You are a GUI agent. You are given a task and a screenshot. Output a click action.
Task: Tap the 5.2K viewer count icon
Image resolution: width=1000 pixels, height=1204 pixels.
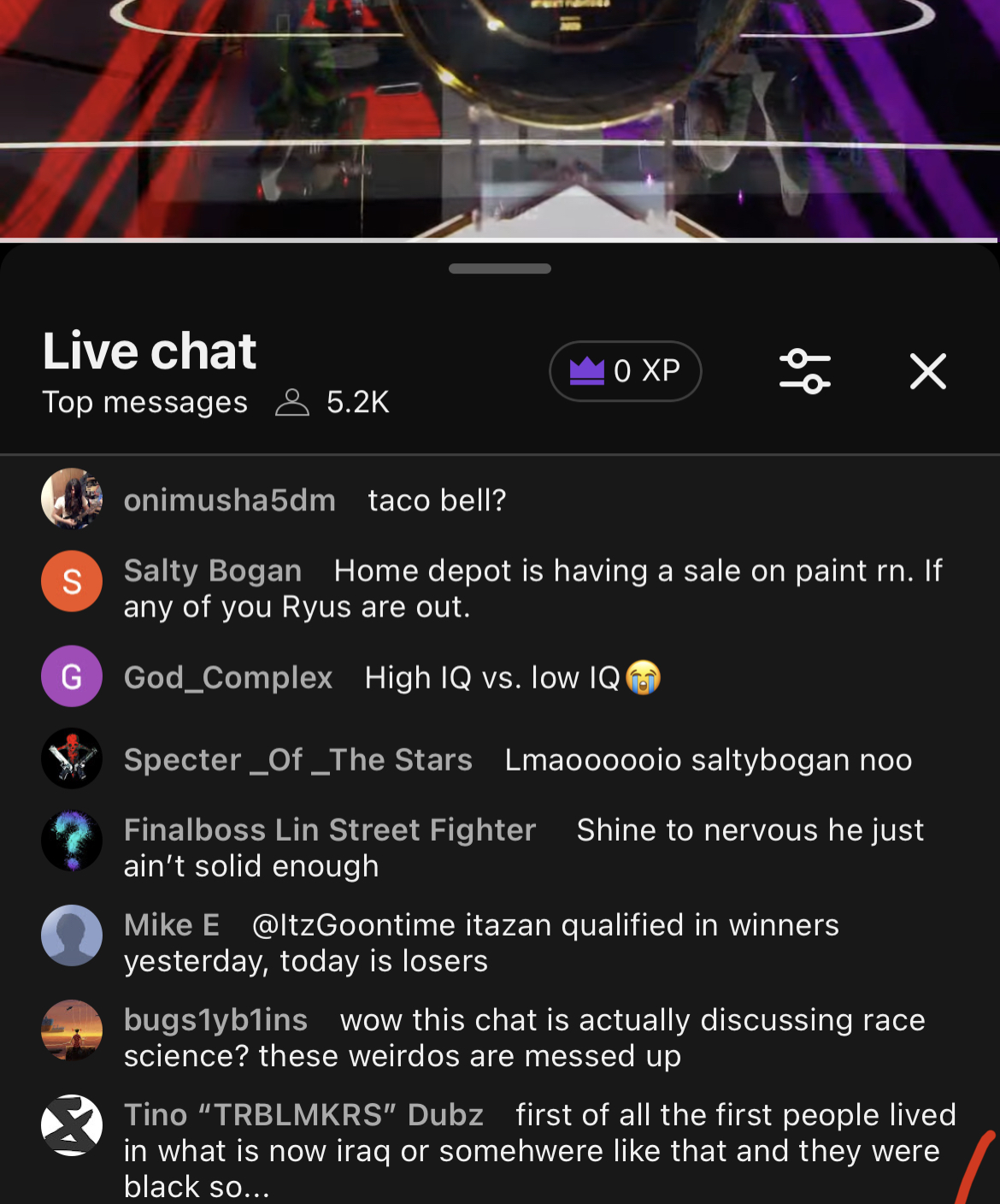pos(291,402)
